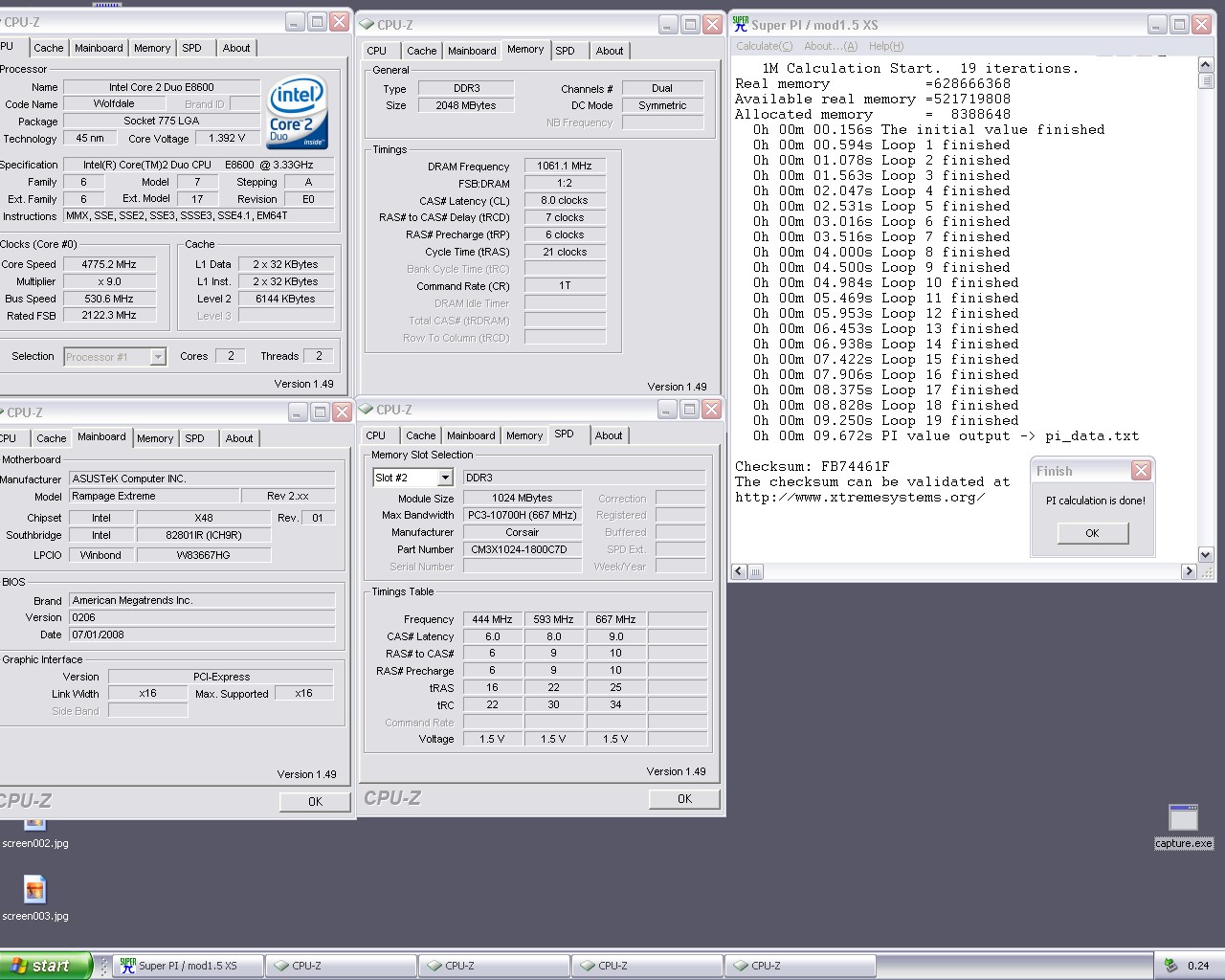The image size is (1225, 980).
Task: Click motherboard model Rampage Extreme field
Action: pyautogui.click(x=154, y=497)
